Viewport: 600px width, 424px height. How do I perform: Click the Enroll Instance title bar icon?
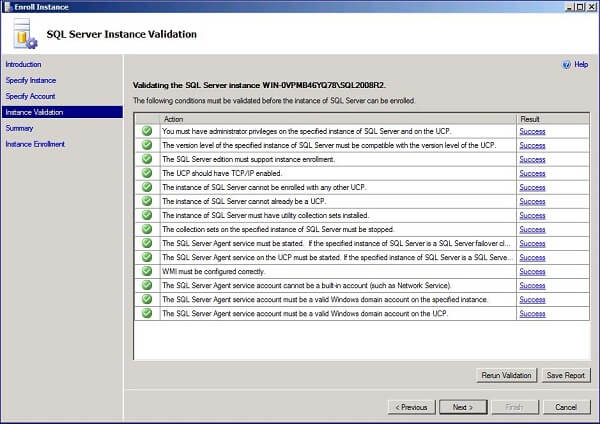[x=8, y=7]
